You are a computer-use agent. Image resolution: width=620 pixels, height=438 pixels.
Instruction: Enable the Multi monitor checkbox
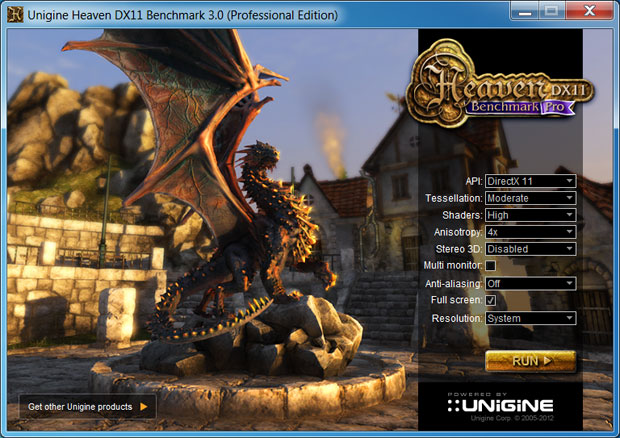pyautogui.click(x=491, y=266)
